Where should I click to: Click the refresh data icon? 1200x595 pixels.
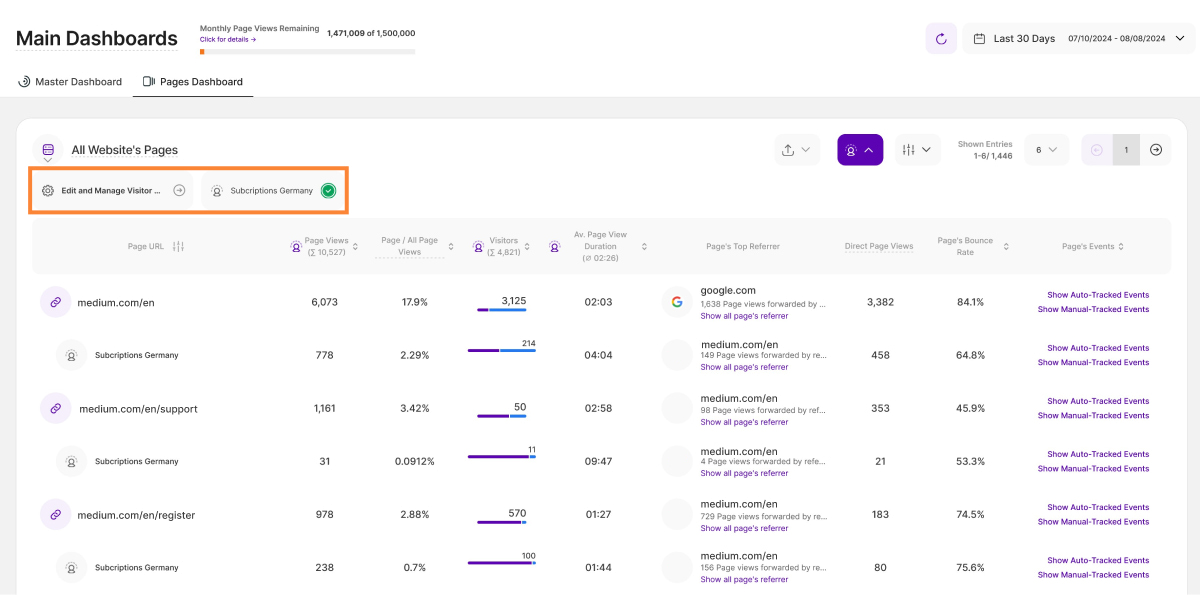(x=940, y=39)
